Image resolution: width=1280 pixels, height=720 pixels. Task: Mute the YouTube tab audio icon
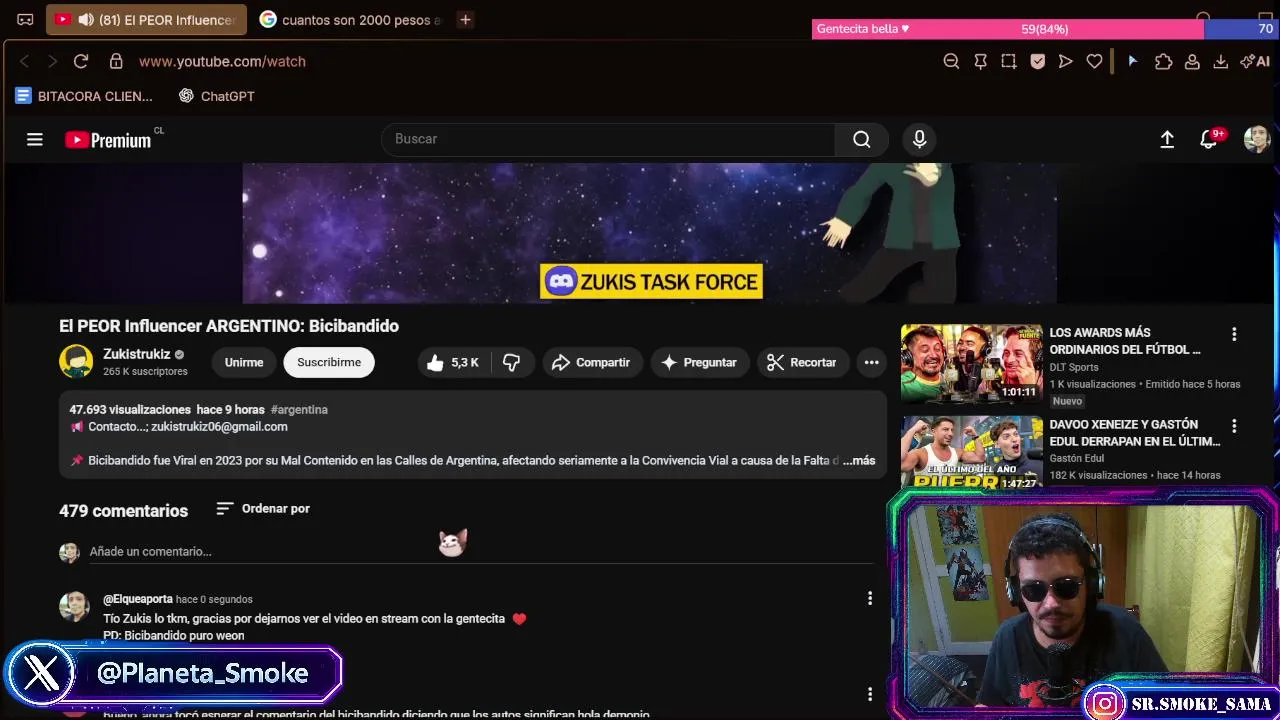(86, 20)
